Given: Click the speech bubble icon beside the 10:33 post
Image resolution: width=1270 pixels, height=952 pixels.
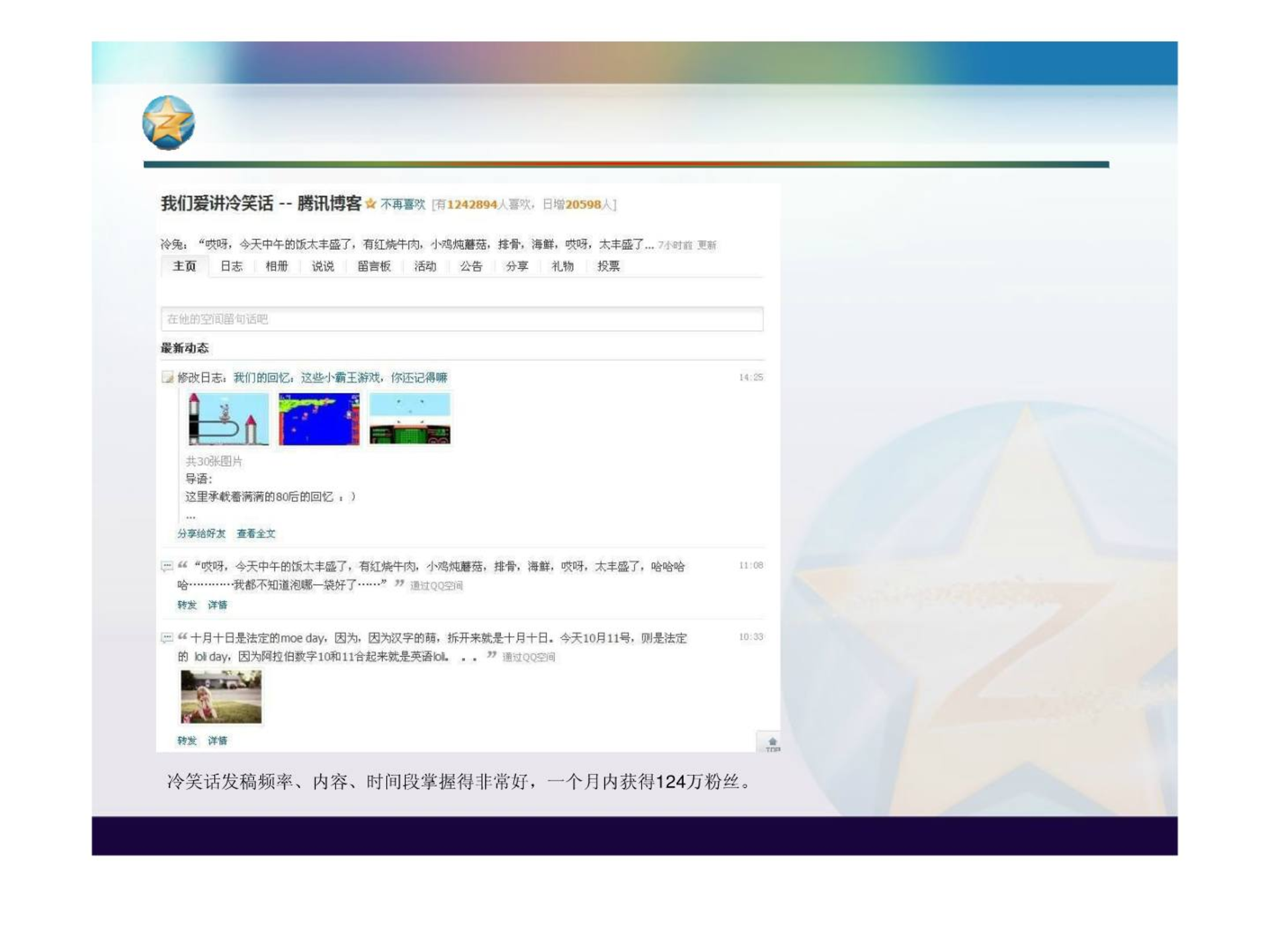Looking at the screenshot, I should click(167, 638).
